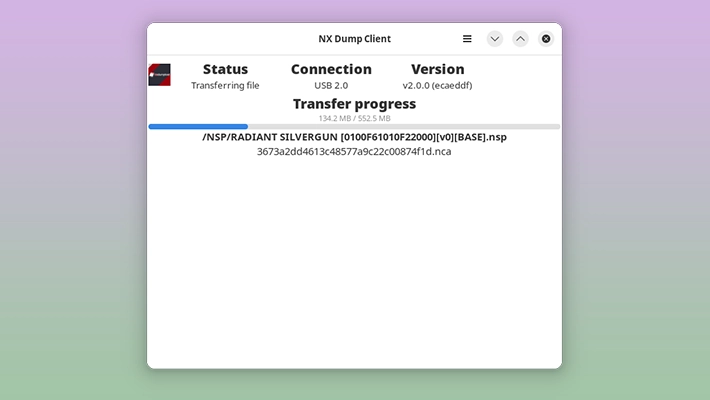Click the Status heading
This screenshot has height=400, width=710.
(225, 69)
